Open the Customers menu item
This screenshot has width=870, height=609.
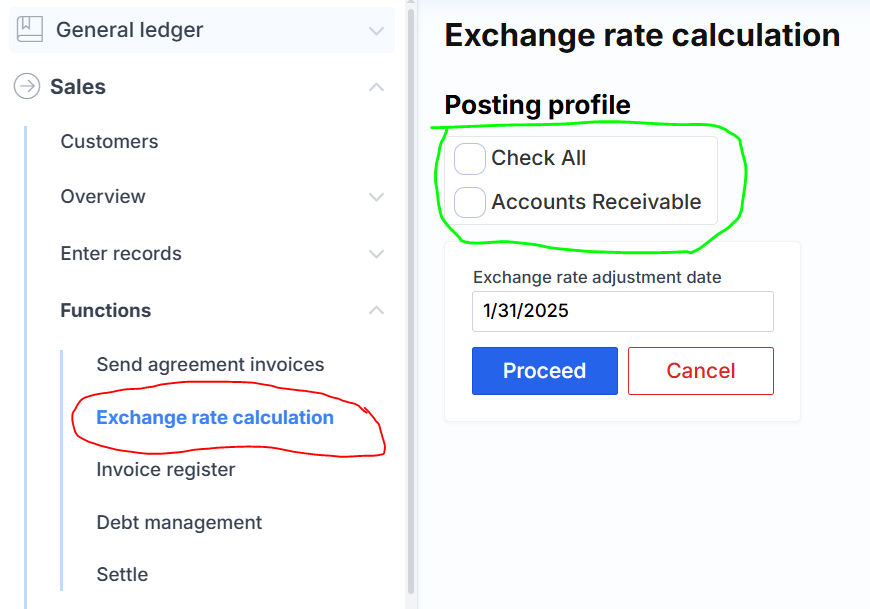coord(109,142)
